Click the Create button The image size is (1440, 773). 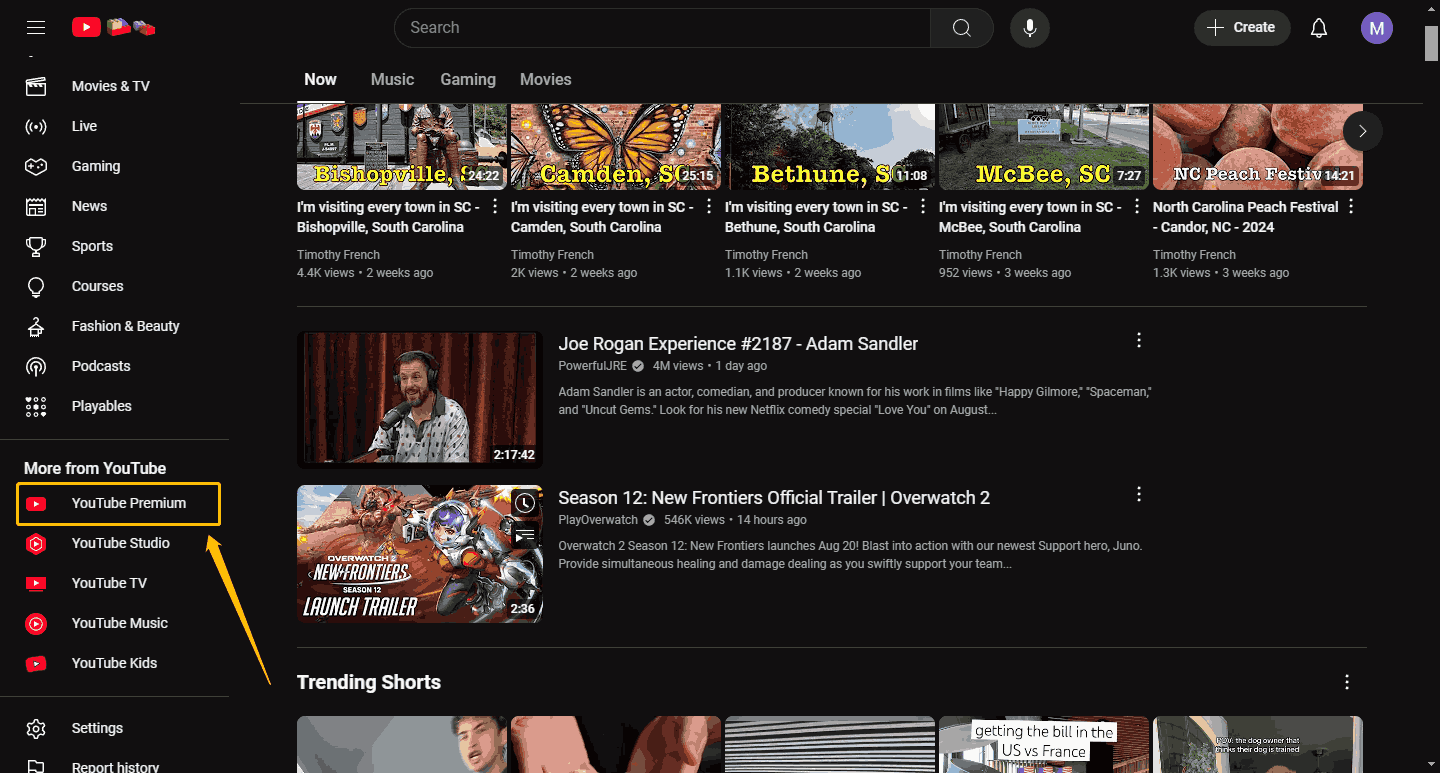1242,28
